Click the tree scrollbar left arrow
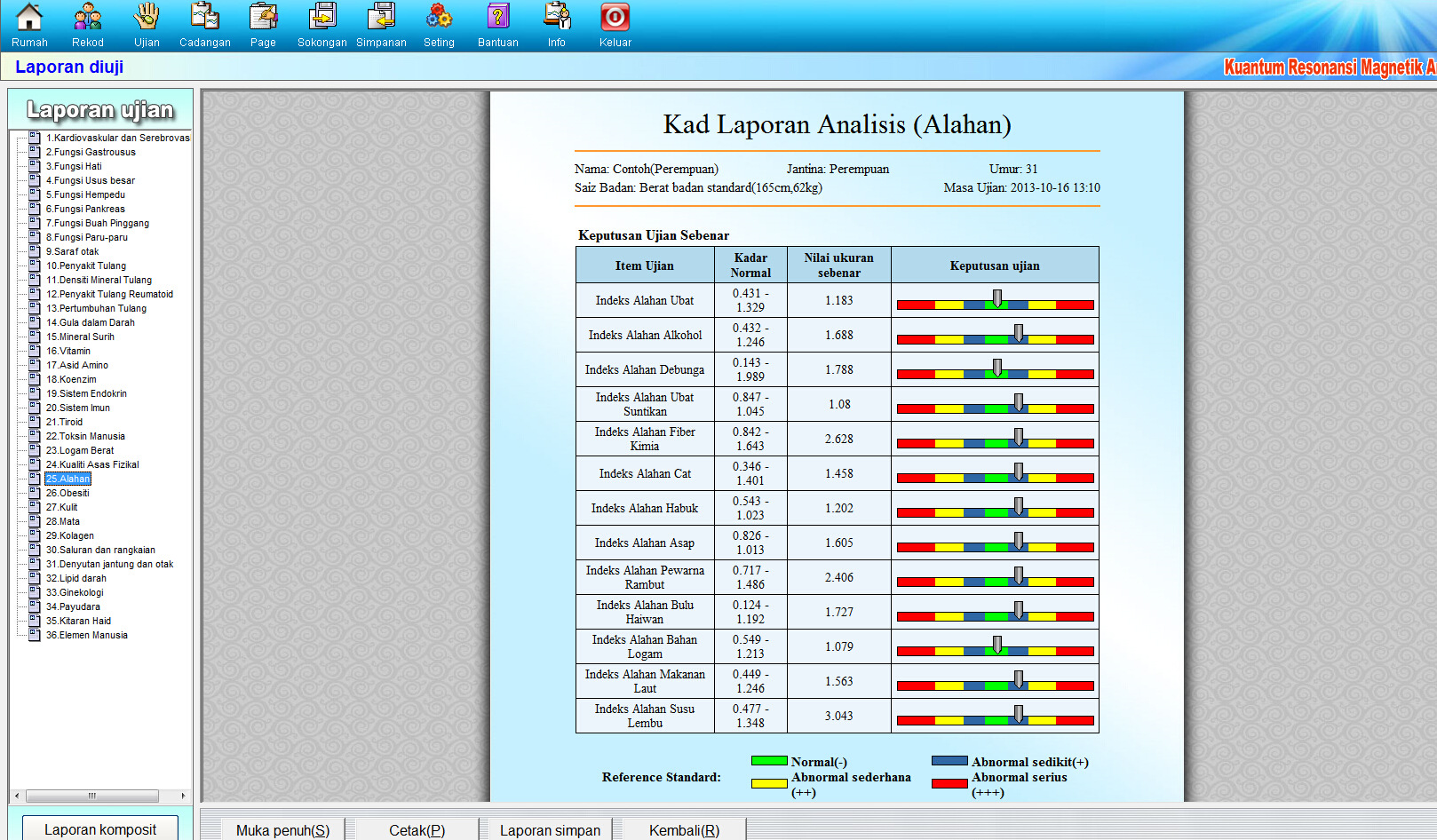Viewport: 1437px width, 840px height. pos(17,796)
